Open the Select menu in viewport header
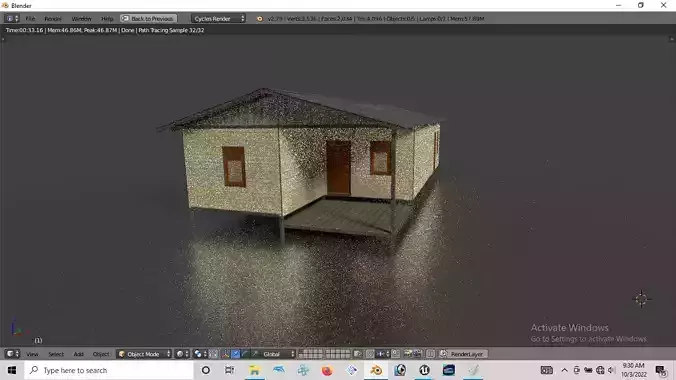Viewport: 676px width, 380px height. pos(56,354)
